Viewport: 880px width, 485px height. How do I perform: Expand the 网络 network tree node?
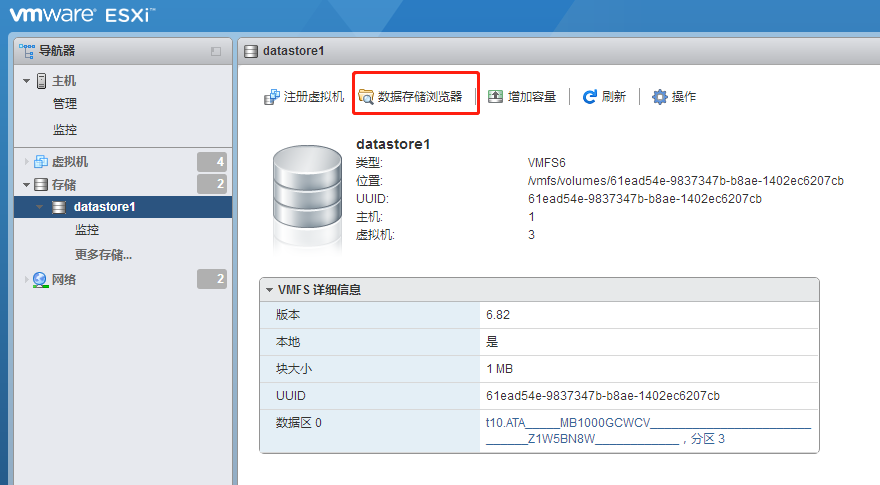click(26, 280)
